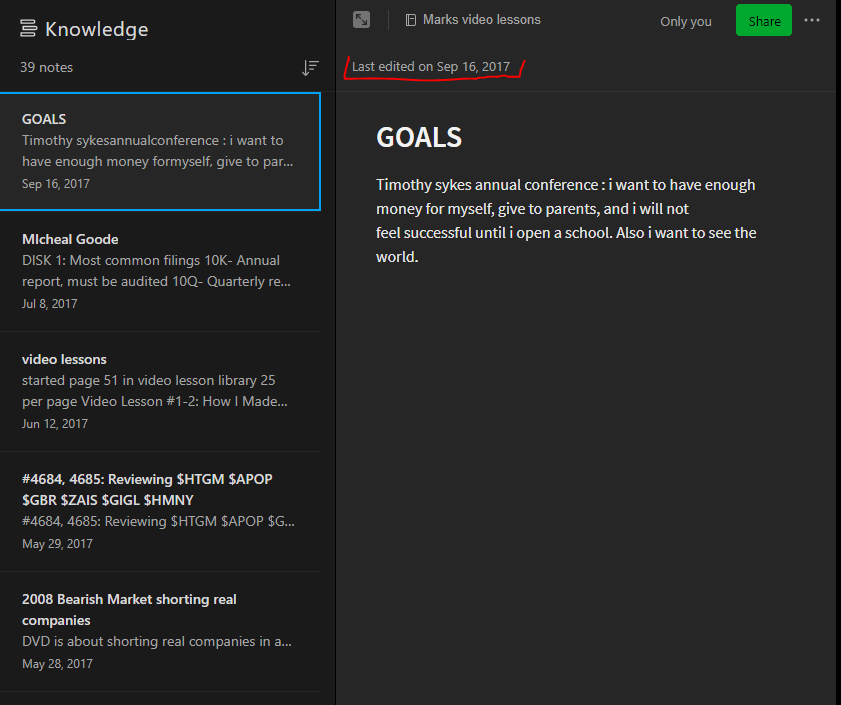Click into the note body paragraph text
The width and height of the screenshot is (841, 705).
(x=566, y=221)
